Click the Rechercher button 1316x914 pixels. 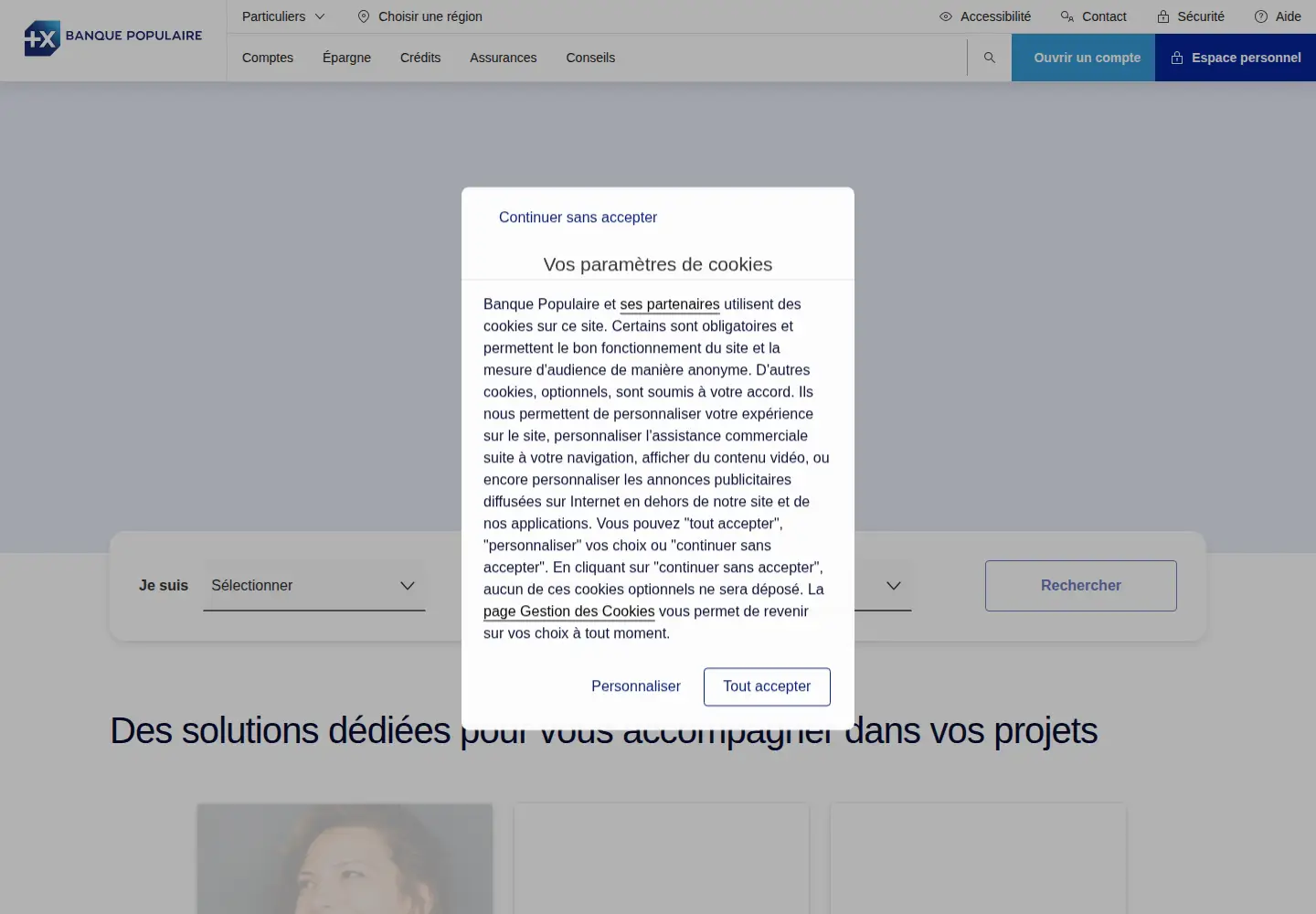[1081, 586]
